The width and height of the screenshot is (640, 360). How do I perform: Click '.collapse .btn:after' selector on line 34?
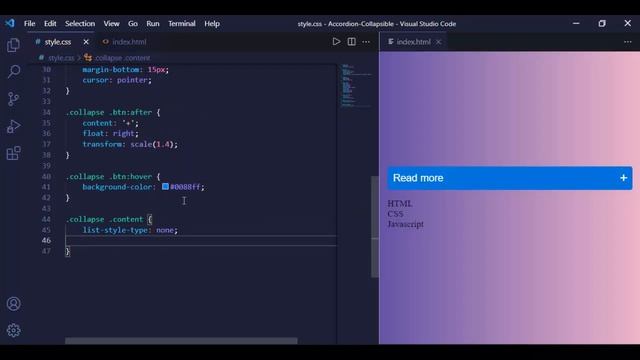[x=108, y=112]
